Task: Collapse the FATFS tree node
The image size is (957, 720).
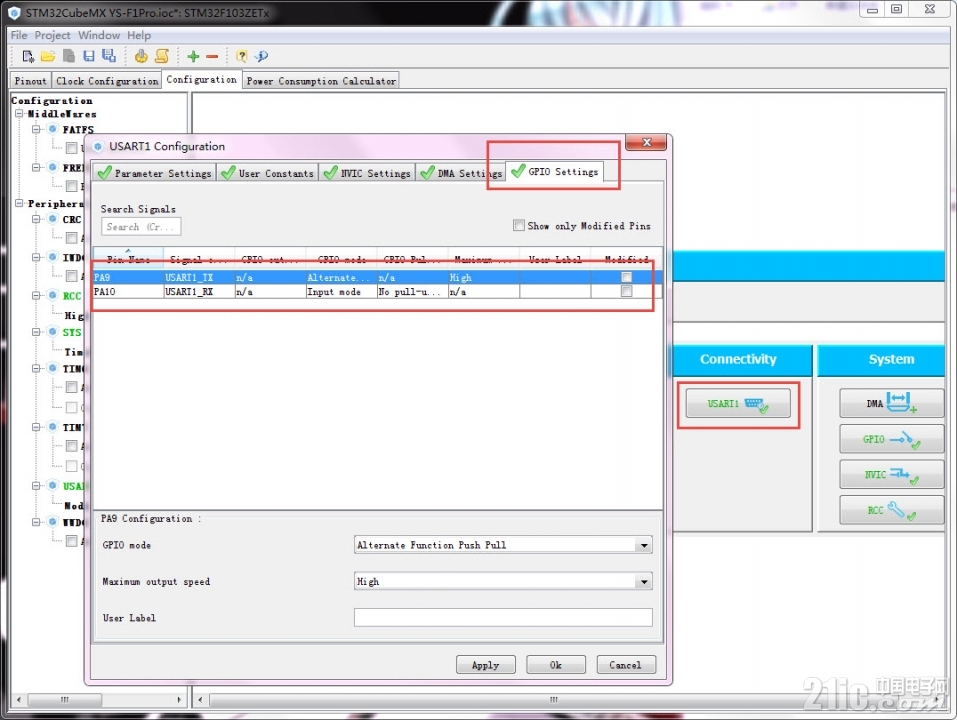Action: pos(37,129)
